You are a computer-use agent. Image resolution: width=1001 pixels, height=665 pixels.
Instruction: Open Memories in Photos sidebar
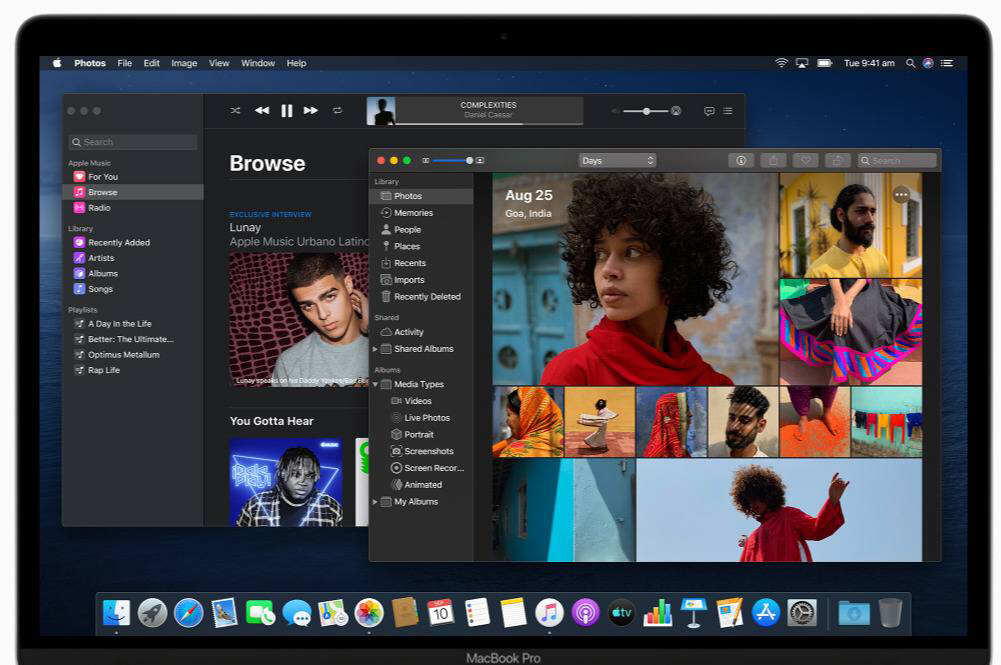(422, 213)
